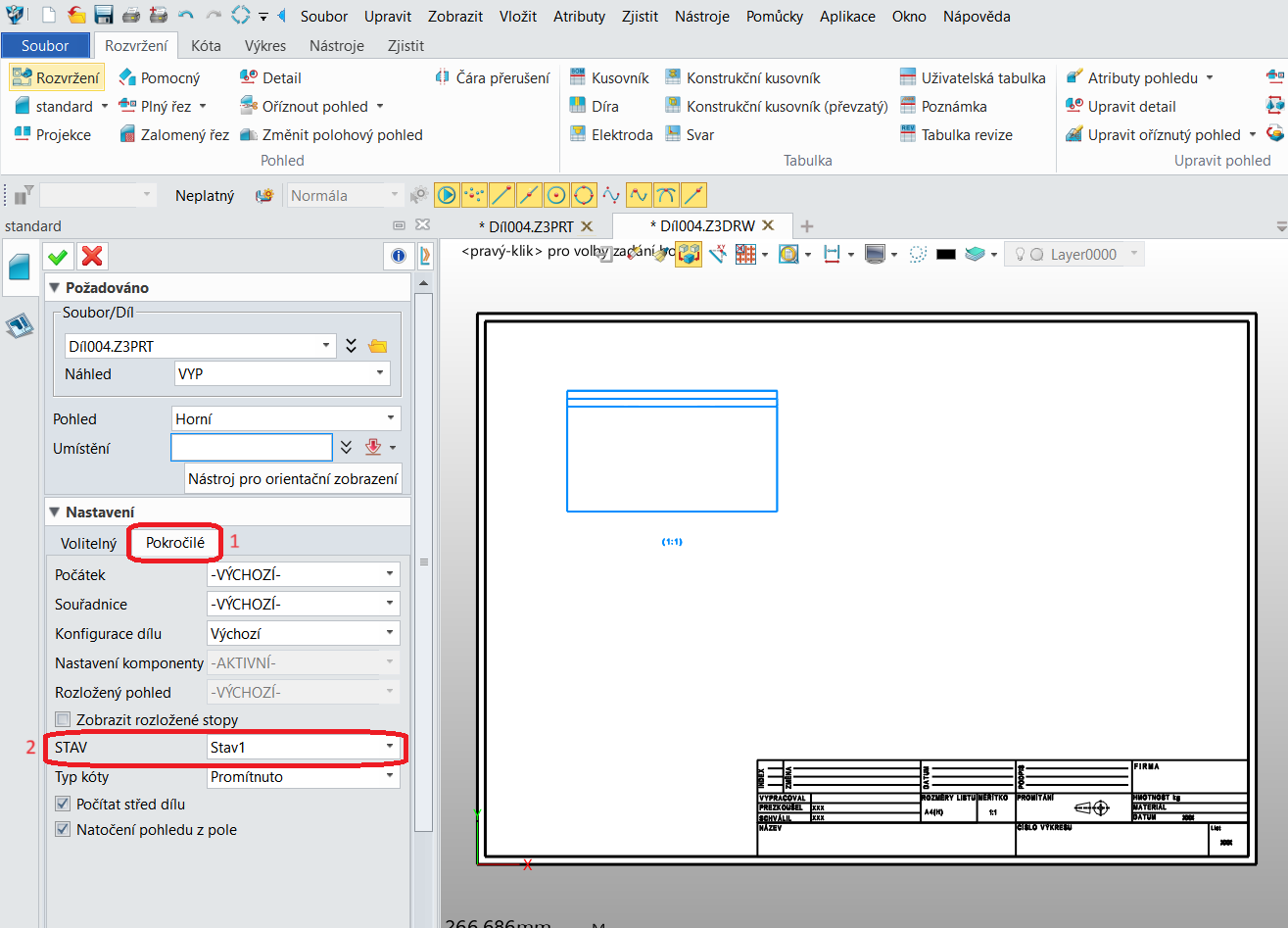Collapse the Nastavení section
The image size is (1288, 928).
click(54, 512)
